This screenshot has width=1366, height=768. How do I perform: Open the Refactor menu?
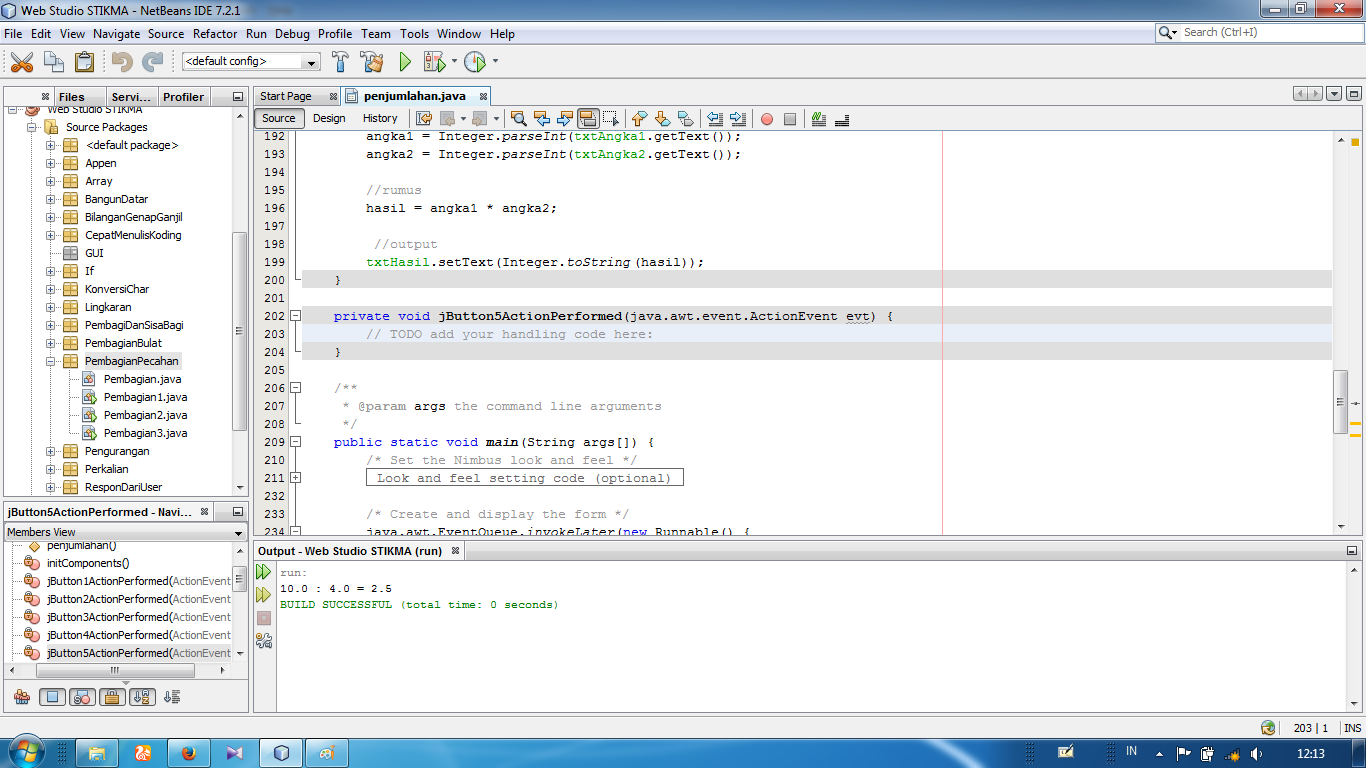(x=215, y=33)
